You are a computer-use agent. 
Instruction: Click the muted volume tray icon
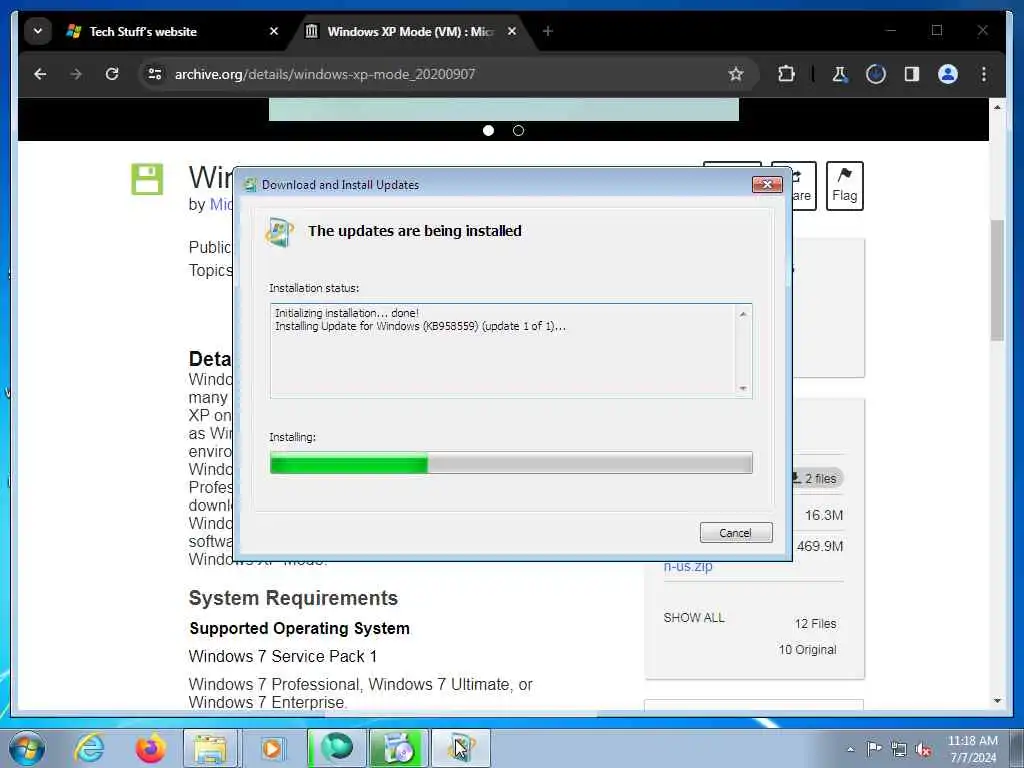923,749
